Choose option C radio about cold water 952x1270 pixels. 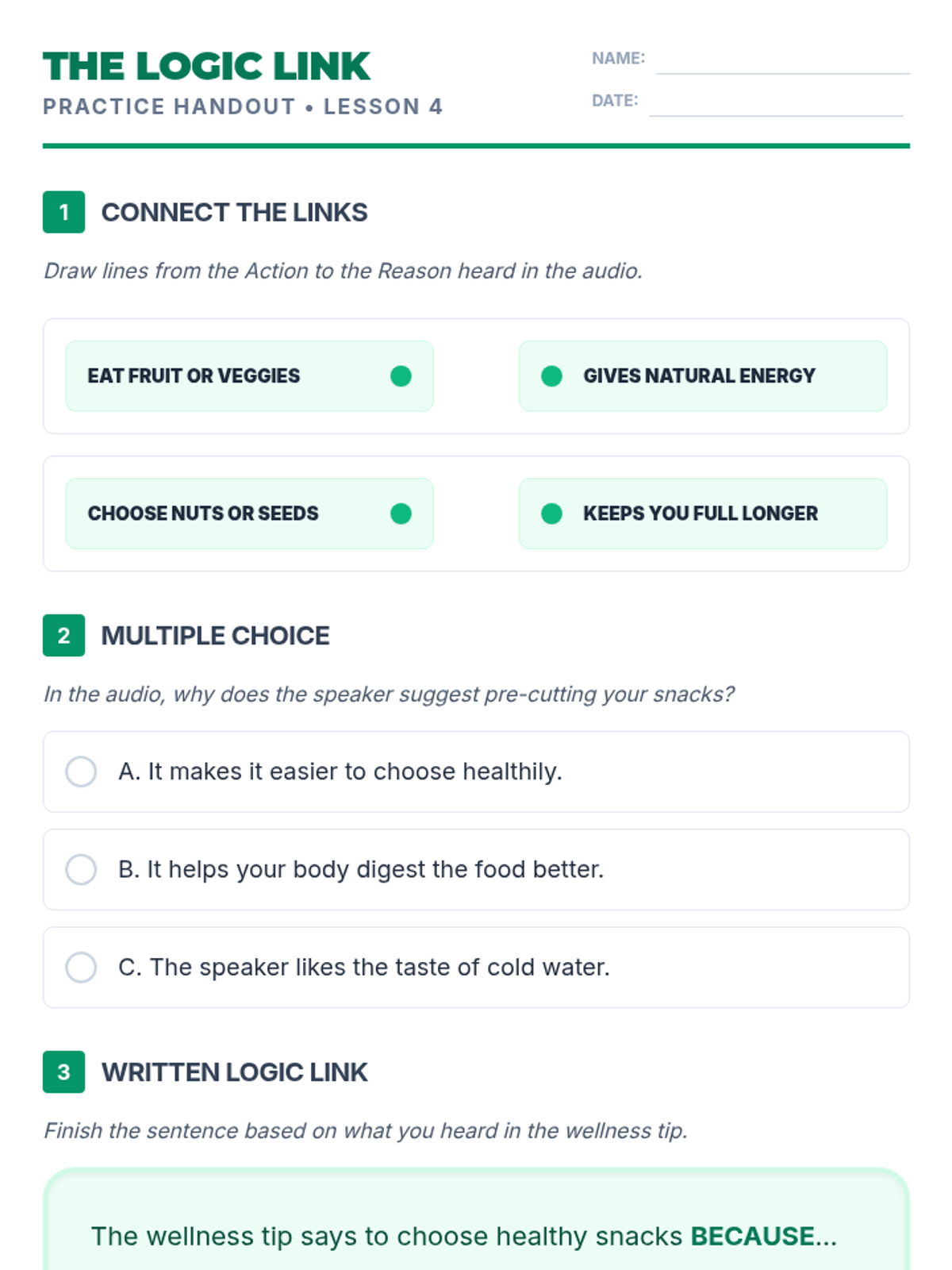(81, 968)
